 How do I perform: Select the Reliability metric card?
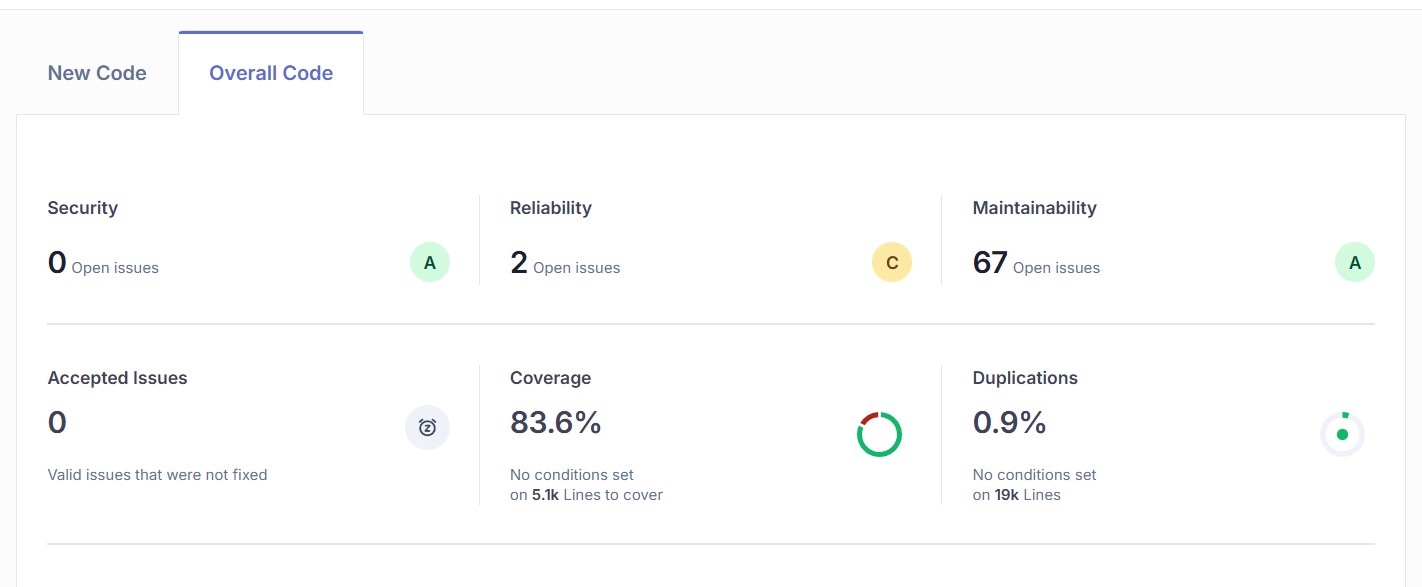700,240
